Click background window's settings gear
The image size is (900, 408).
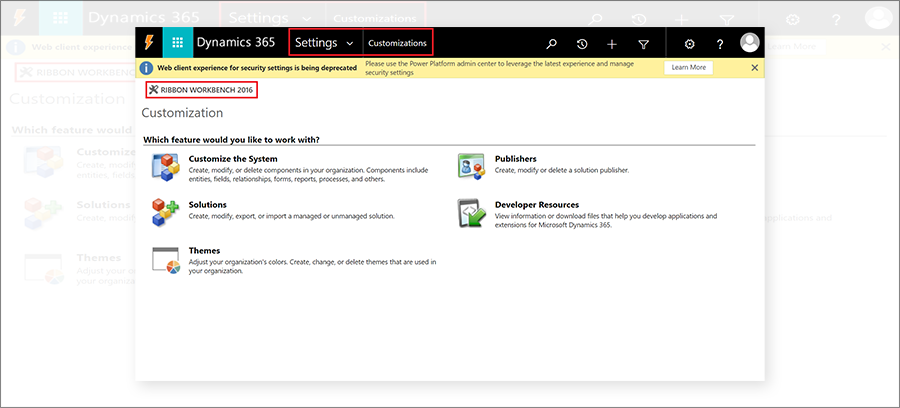click(x=793, y=20)
